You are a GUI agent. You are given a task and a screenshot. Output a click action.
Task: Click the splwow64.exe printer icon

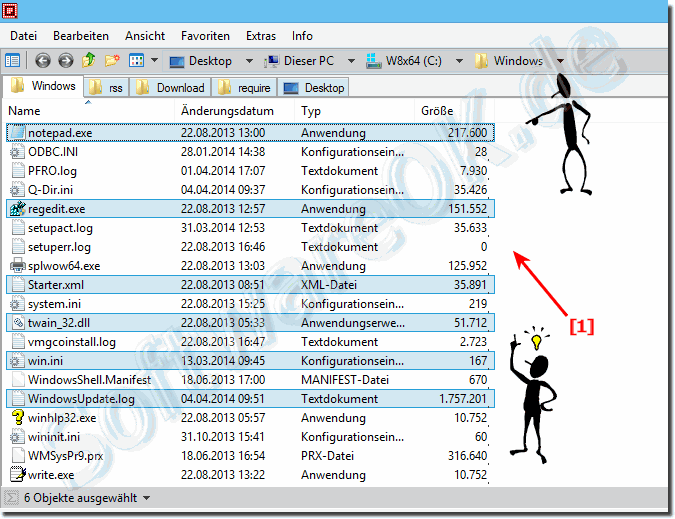click(x=17, y=266)
